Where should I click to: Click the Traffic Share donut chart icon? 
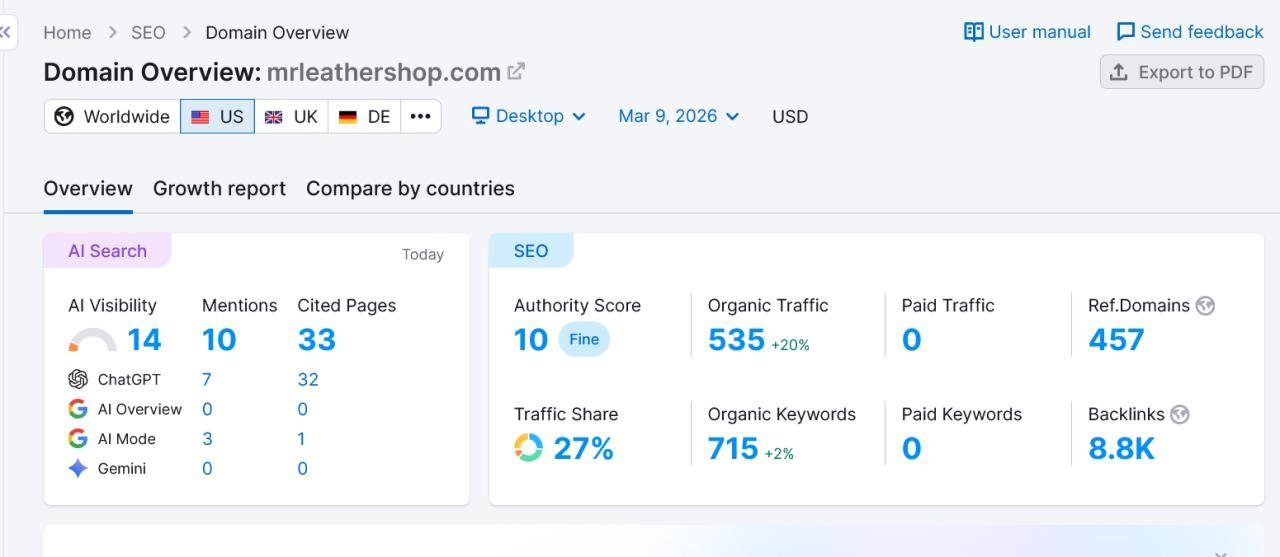coord(528,448)
